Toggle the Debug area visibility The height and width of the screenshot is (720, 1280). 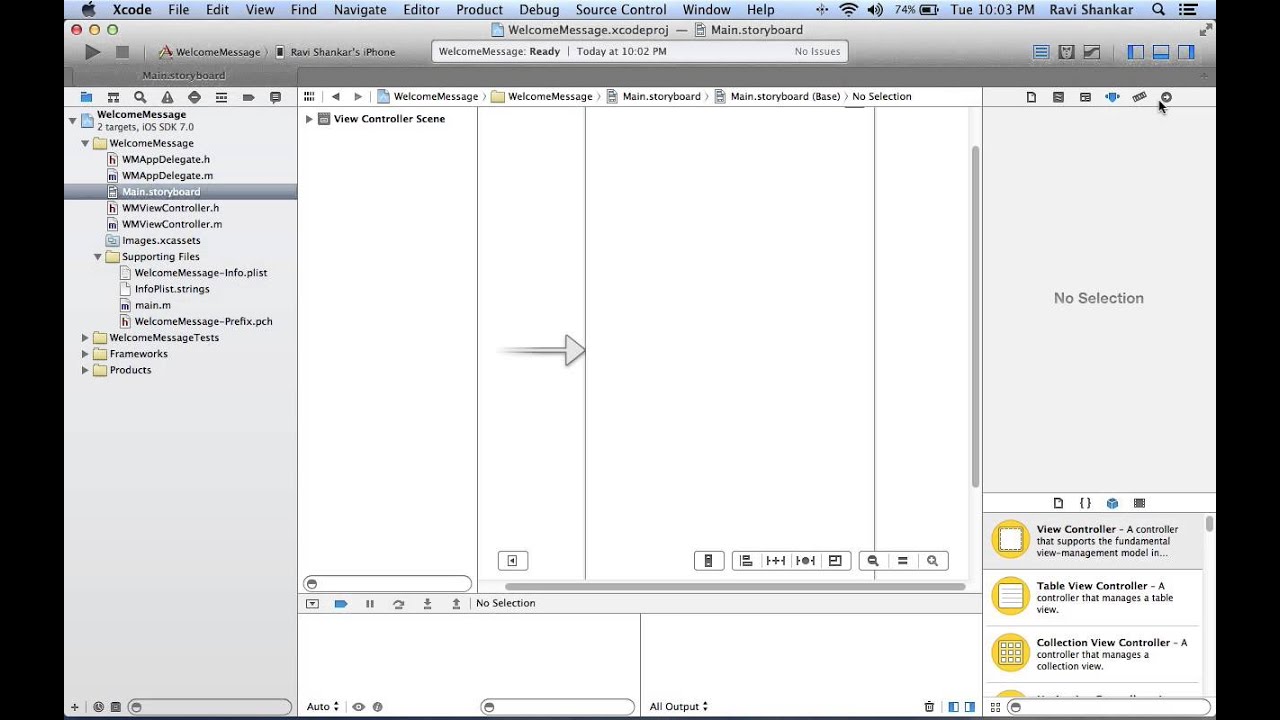click(1161, 52)
